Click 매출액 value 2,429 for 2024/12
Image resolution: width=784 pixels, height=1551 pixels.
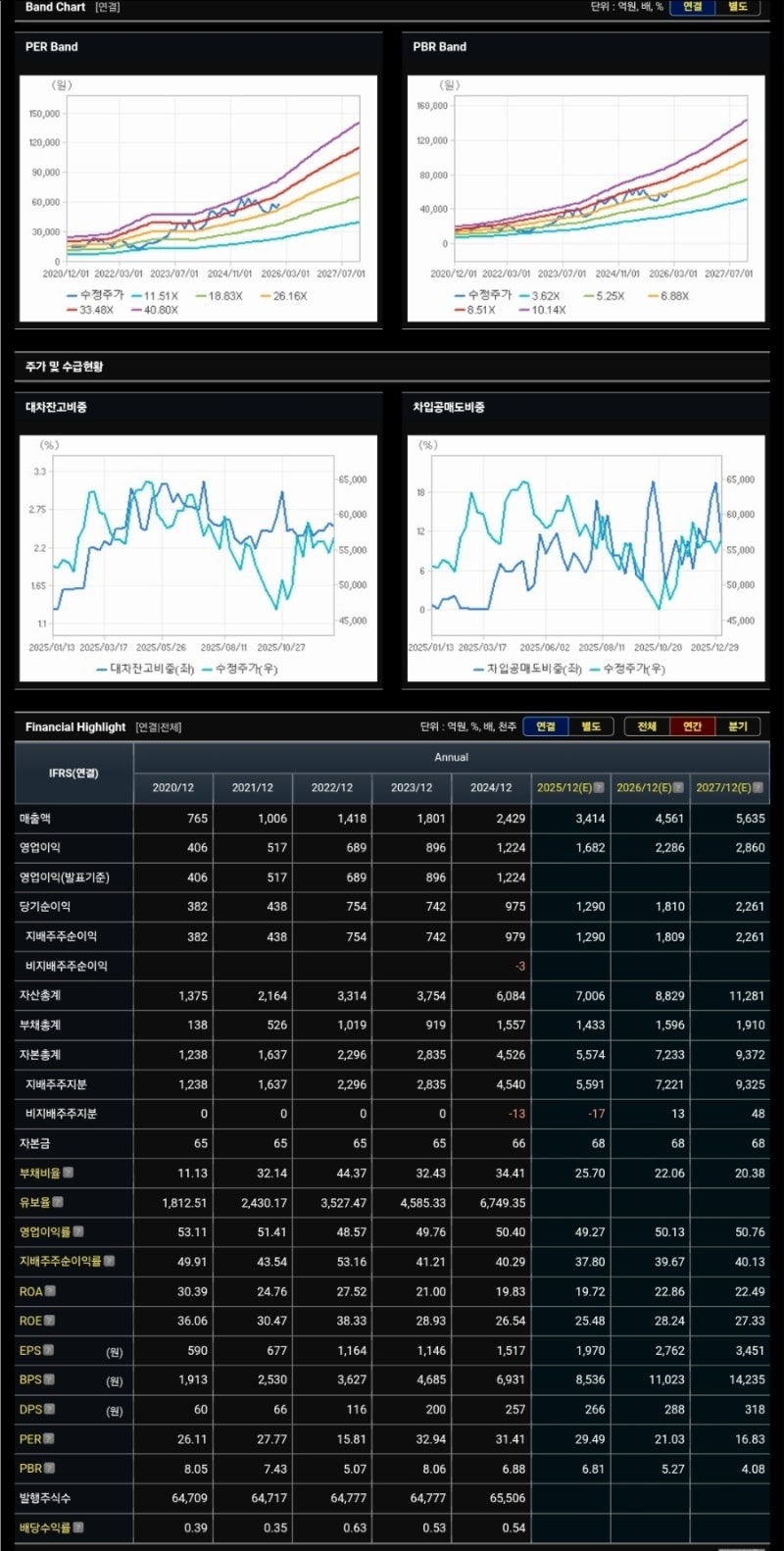511,819
